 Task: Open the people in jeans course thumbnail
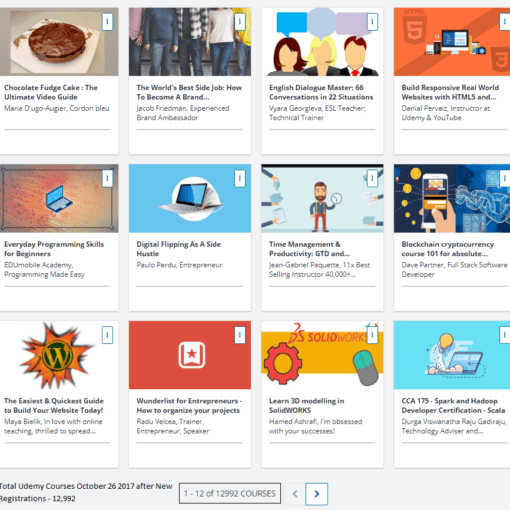tap(190, 42)
